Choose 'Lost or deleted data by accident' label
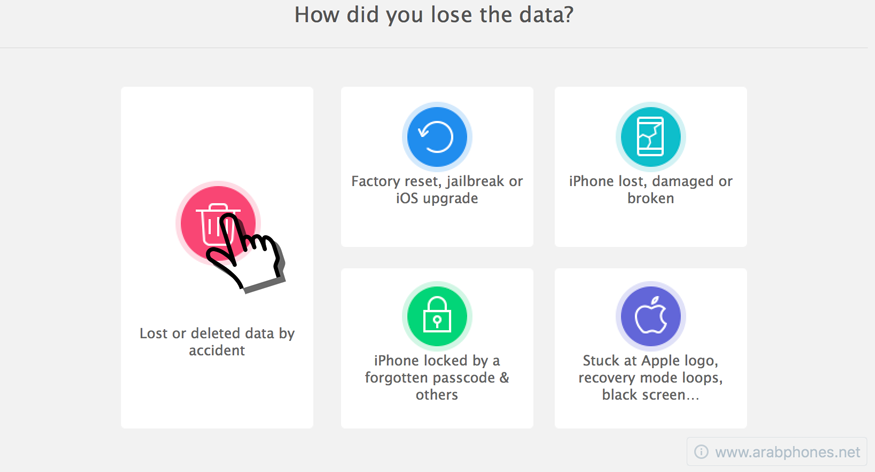This screenshot has width=875, height=472. pyautogui.click(x=217, y=341)
